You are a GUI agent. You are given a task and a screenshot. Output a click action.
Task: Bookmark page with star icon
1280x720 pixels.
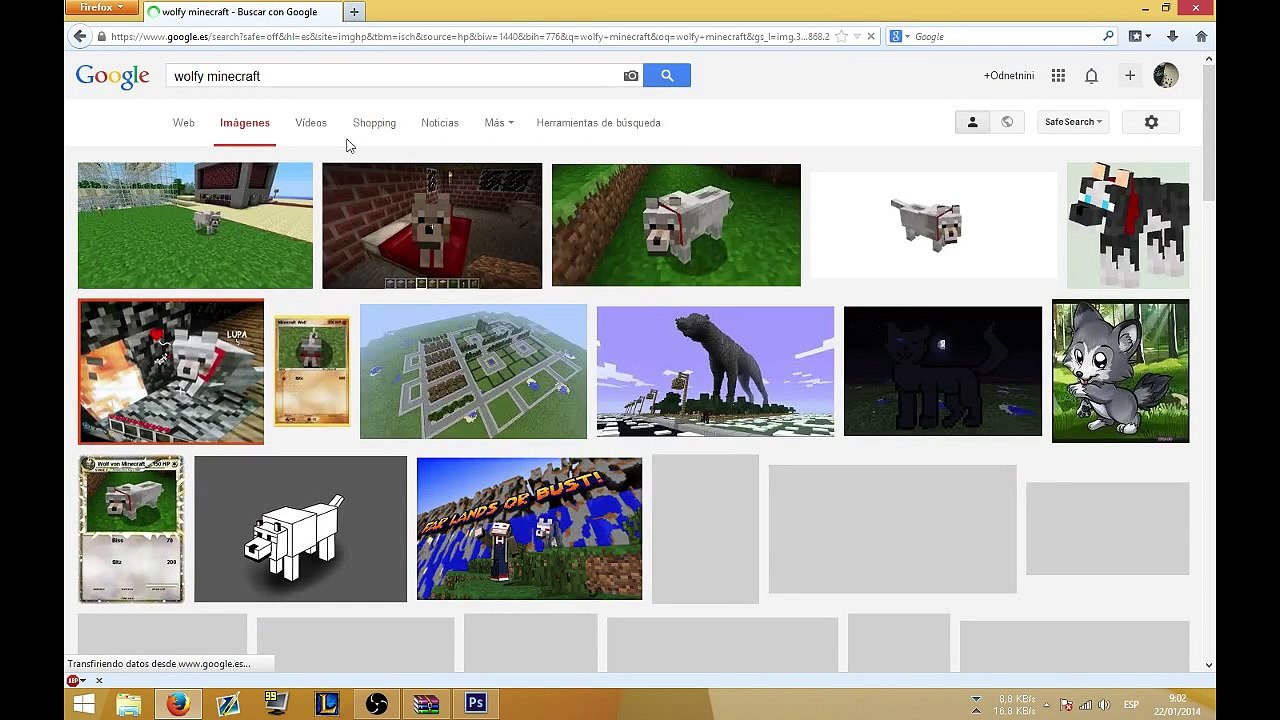pos(842,36)
